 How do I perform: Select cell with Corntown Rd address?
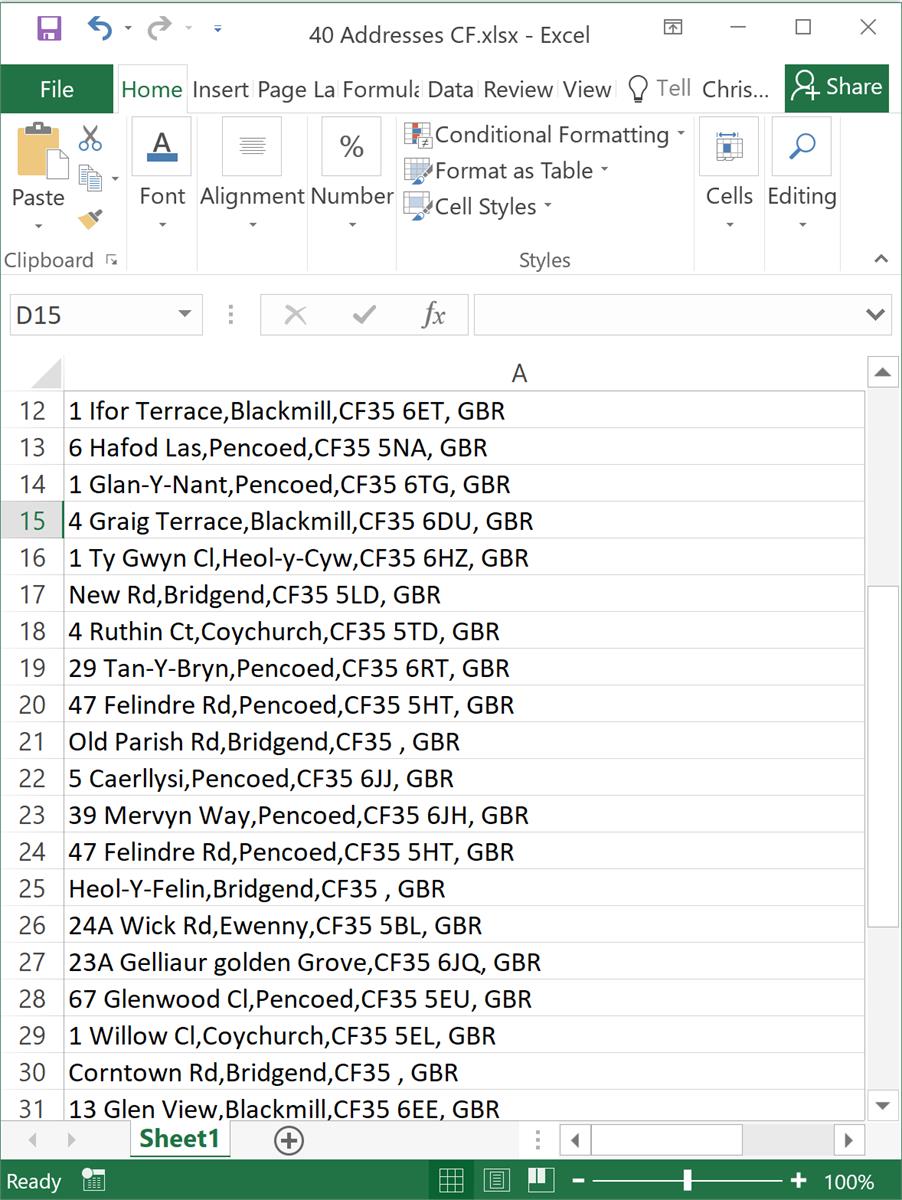464,1073
